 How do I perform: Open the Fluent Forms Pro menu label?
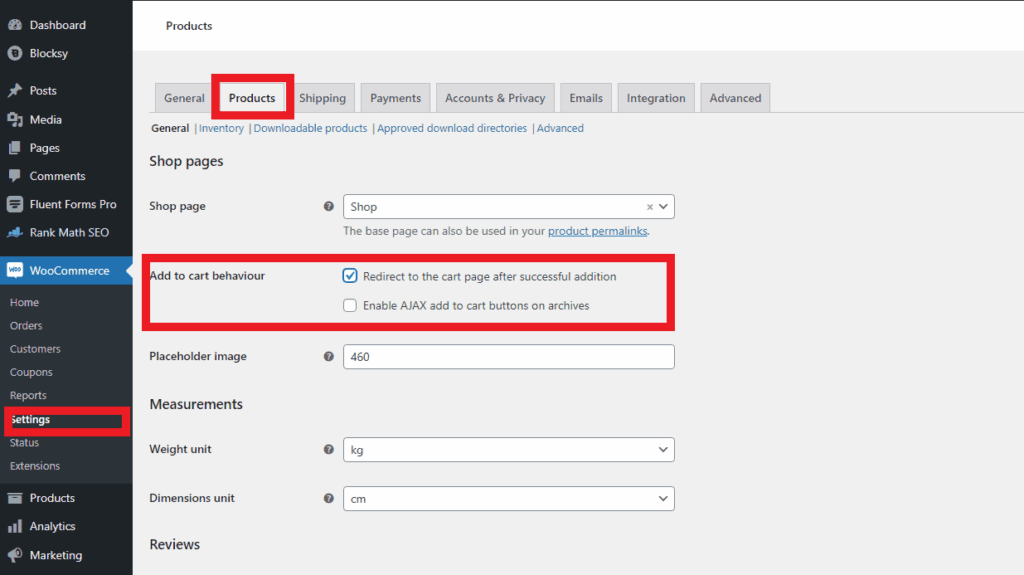[73, 204]
